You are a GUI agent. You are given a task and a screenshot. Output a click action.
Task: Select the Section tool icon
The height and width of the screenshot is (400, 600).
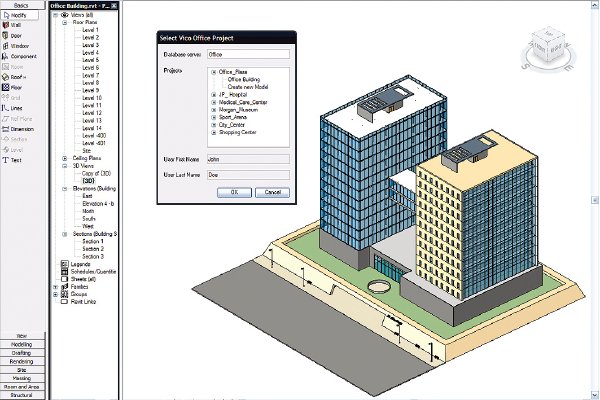[x=5, y=139]
